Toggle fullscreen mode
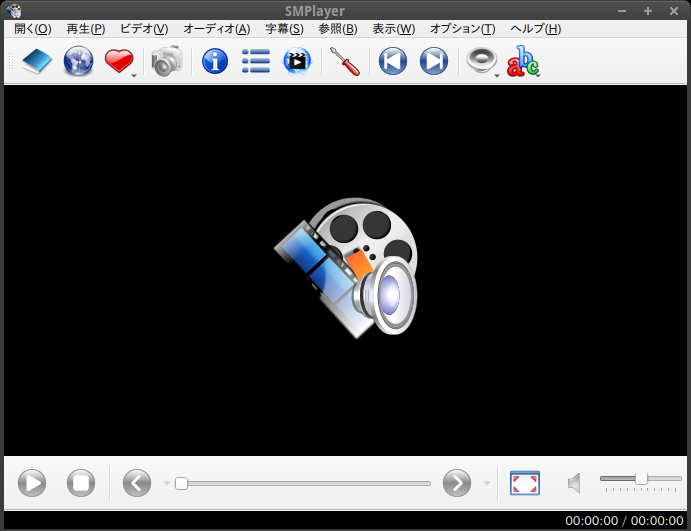 (524, 483)
